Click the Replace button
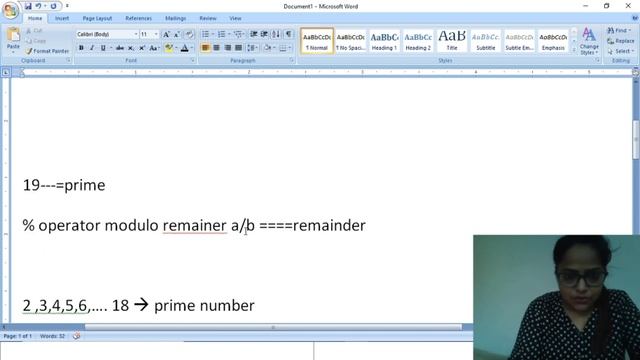 pos(621,41)
